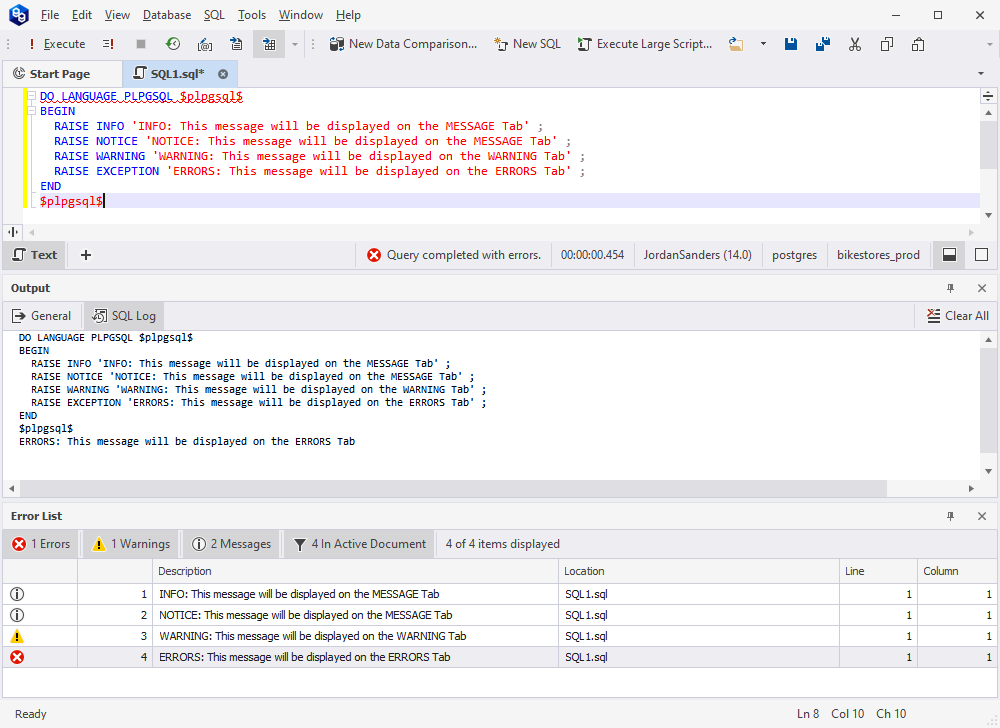Viewport: 1000px width, 728px height.
Task: Click the query history clock icon
Action: [x=173, y=44]
